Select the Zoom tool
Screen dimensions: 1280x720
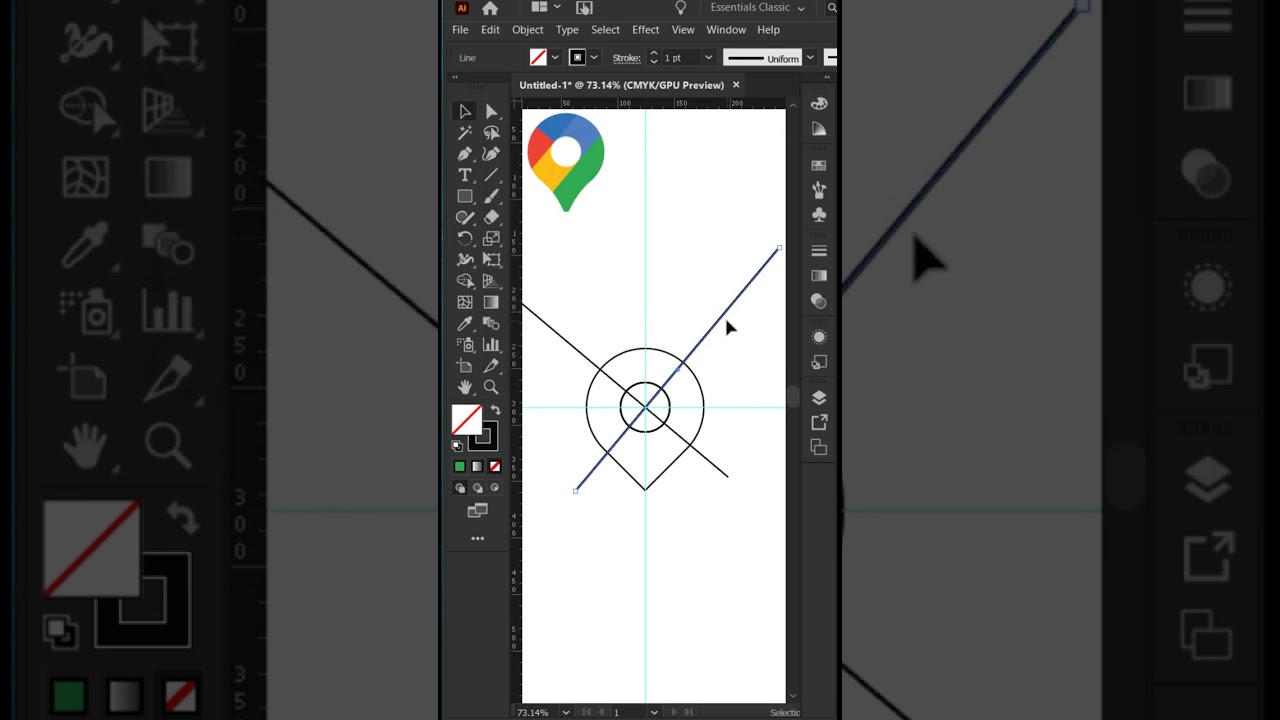491,387
